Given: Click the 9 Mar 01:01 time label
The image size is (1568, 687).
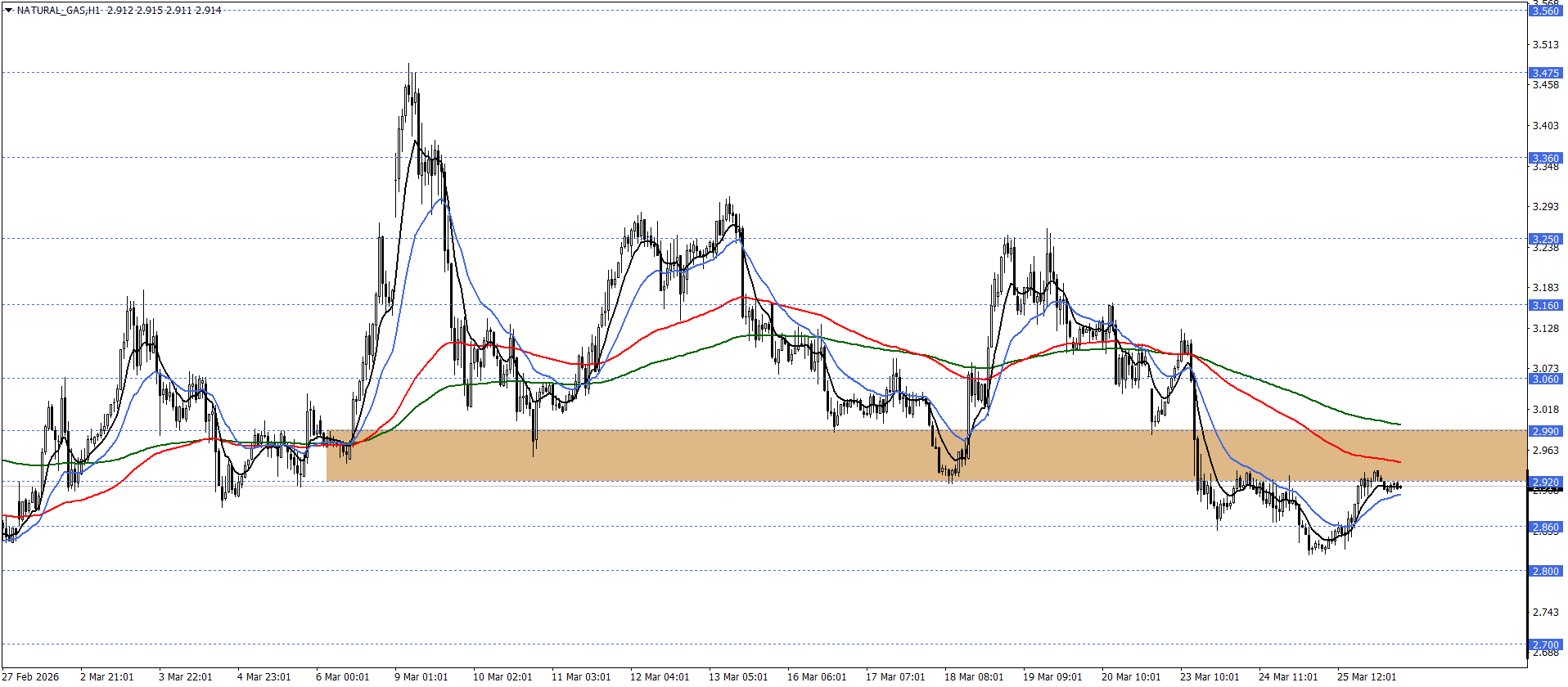Looking at the screenshot, I should [x=421, y=676].
